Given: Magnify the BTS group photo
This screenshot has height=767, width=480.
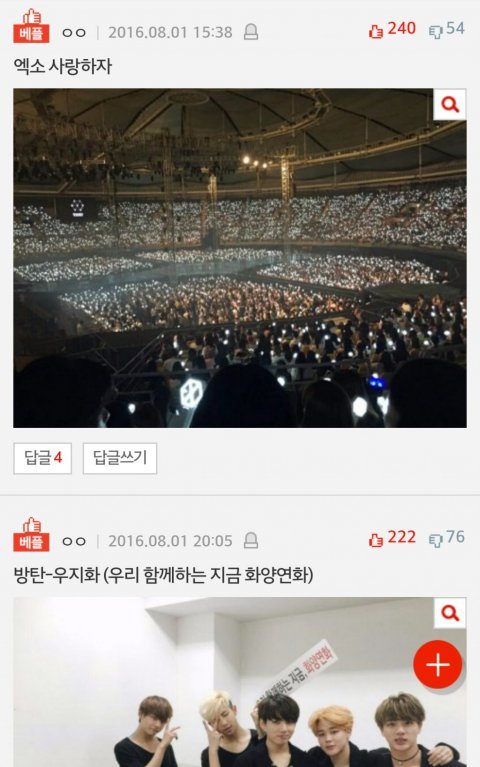Looking at the screenshot, I should coord(450,613).
